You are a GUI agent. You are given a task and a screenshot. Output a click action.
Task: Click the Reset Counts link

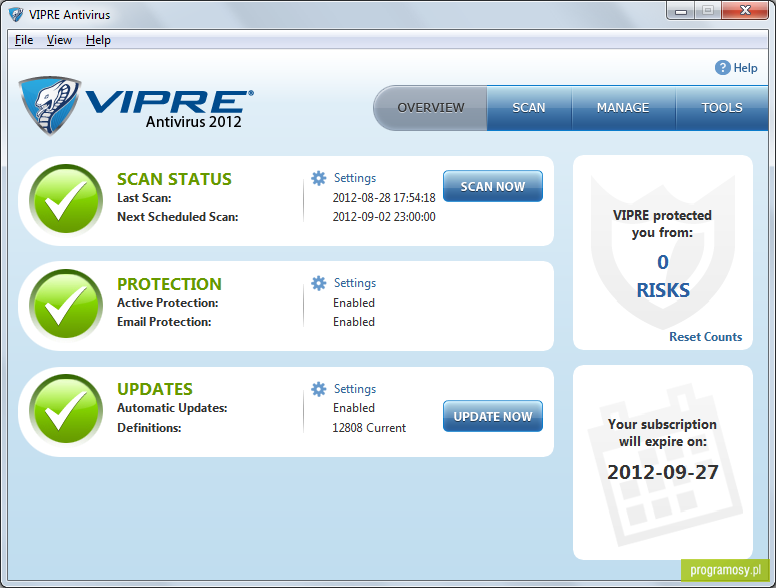(706, 337)
